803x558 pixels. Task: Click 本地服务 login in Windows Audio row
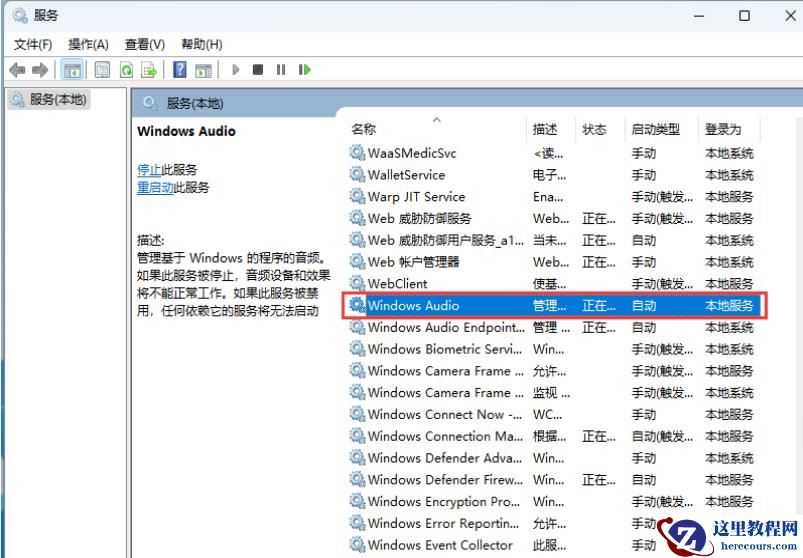729,306
